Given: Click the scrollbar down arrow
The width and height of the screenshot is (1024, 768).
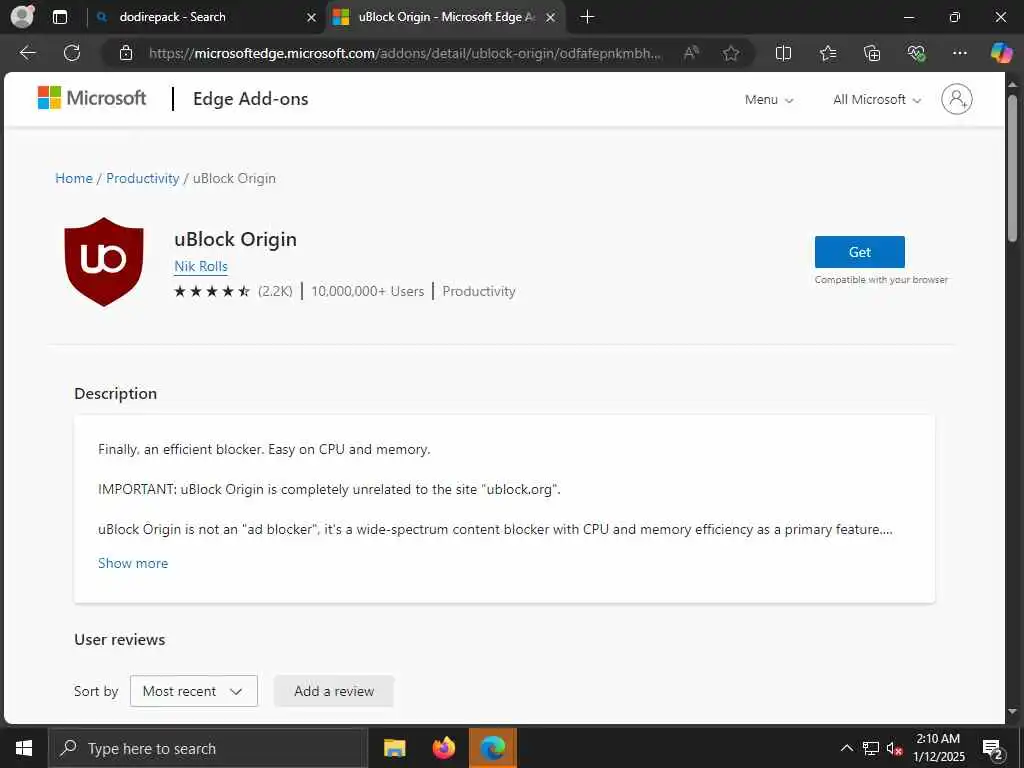Looking at the screenshot, I should [1012, 712].
